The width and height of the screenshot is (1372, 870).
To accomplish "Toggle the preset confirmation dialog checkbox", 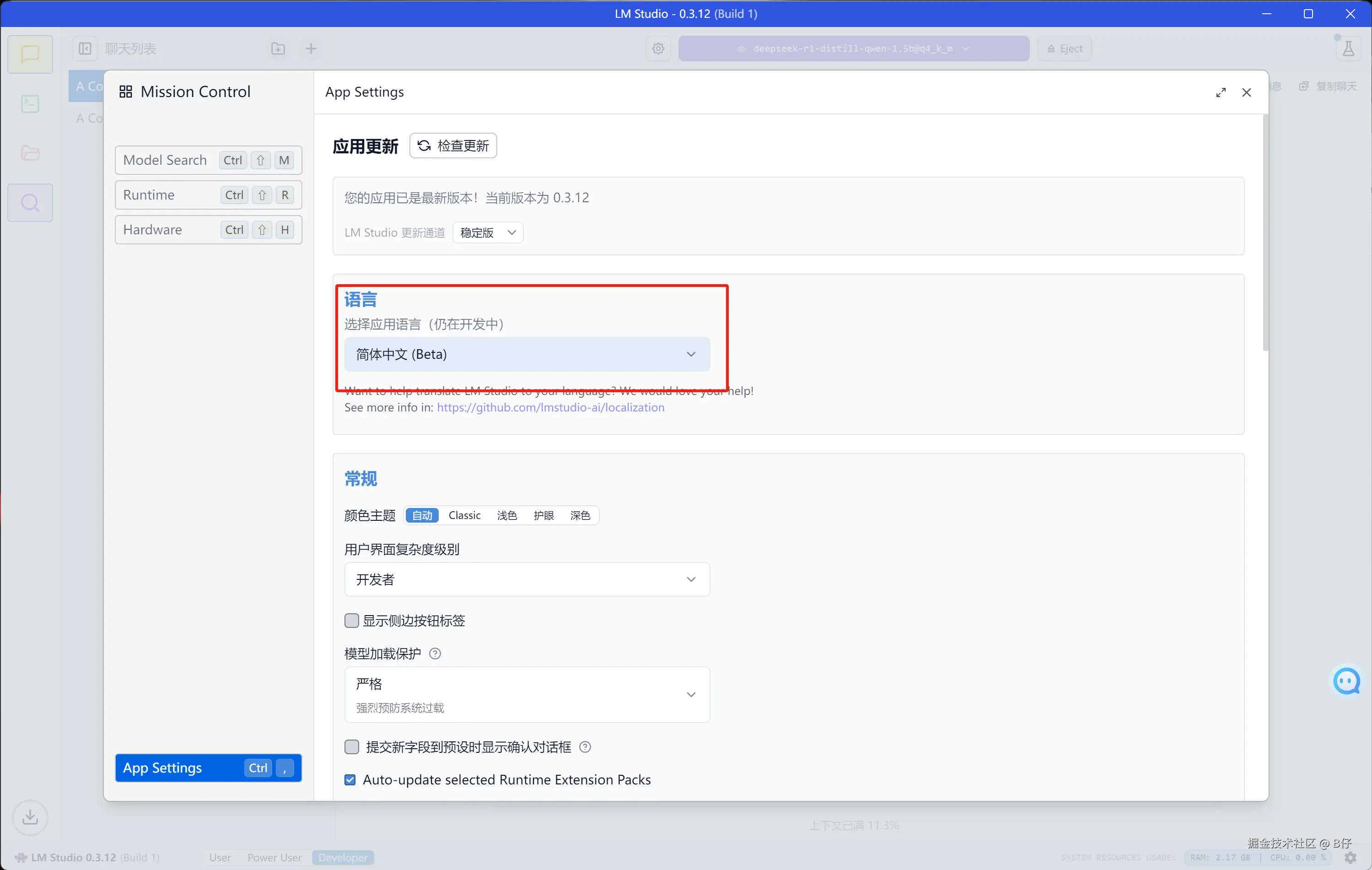I will click(x=351, y=747).
